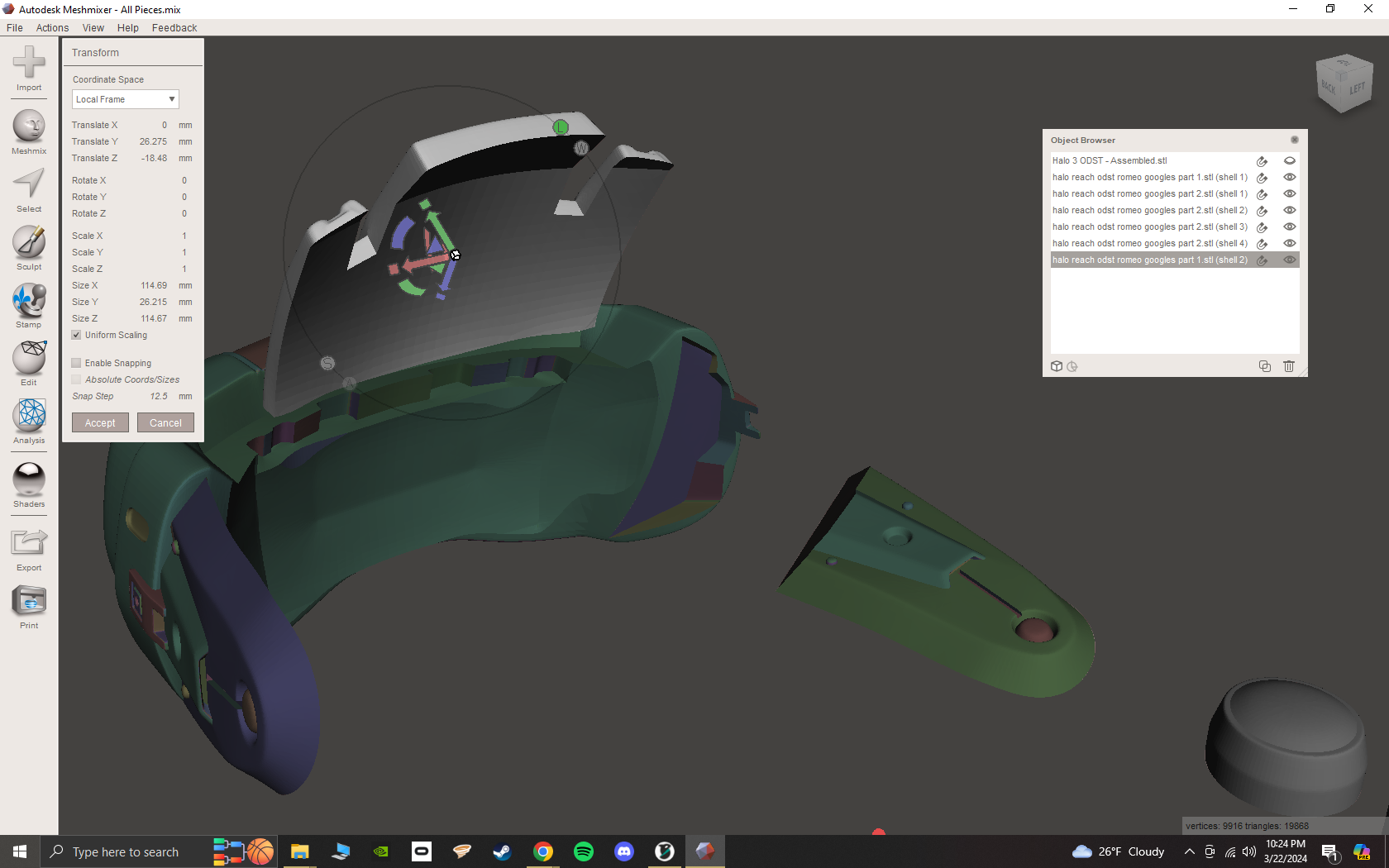Open Spotify from the taskbar
Screen dimensions: 1389x868
(583, 851)
